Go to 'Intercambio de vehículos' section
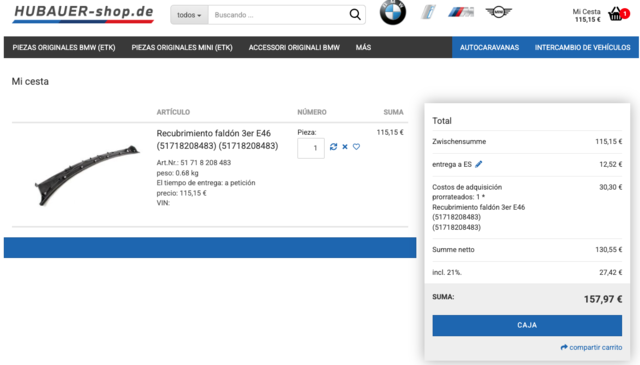Screen dimensions: 640x365 click(582, 47)
